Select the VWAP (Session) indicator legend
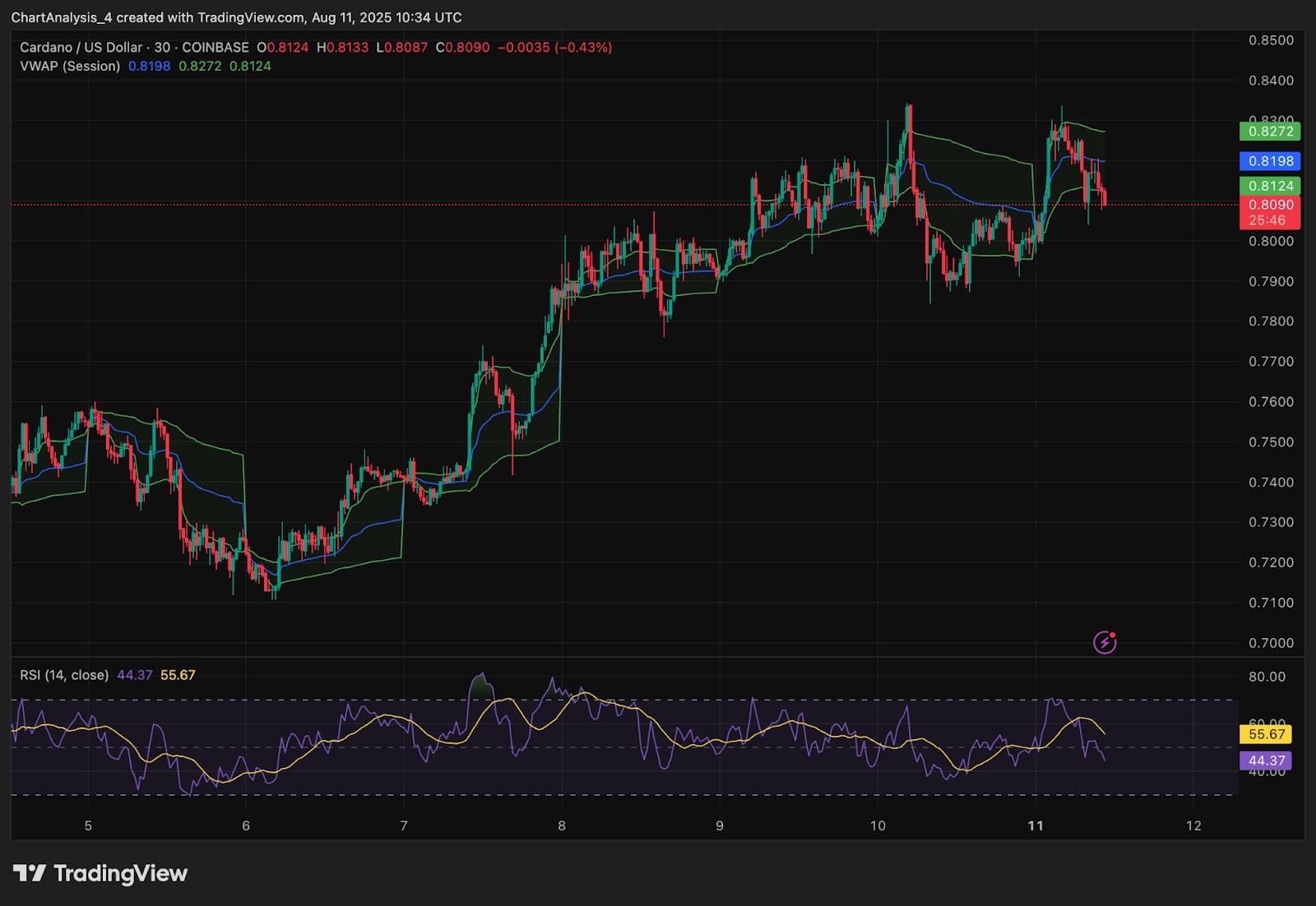 70,66
